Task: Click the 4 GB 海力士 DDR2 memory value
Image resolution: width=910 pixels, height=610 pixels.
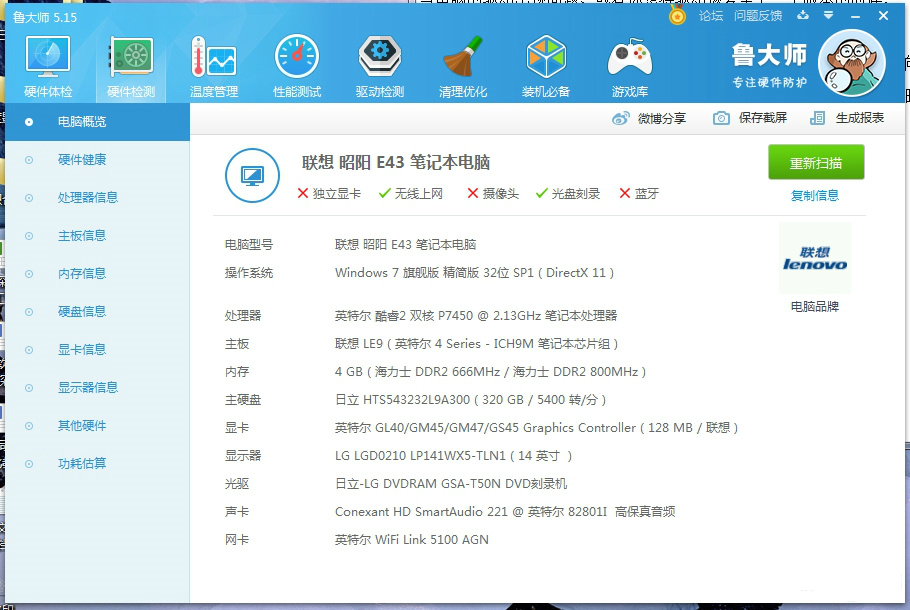Action: pyautogui.click(x=490, y=372)
